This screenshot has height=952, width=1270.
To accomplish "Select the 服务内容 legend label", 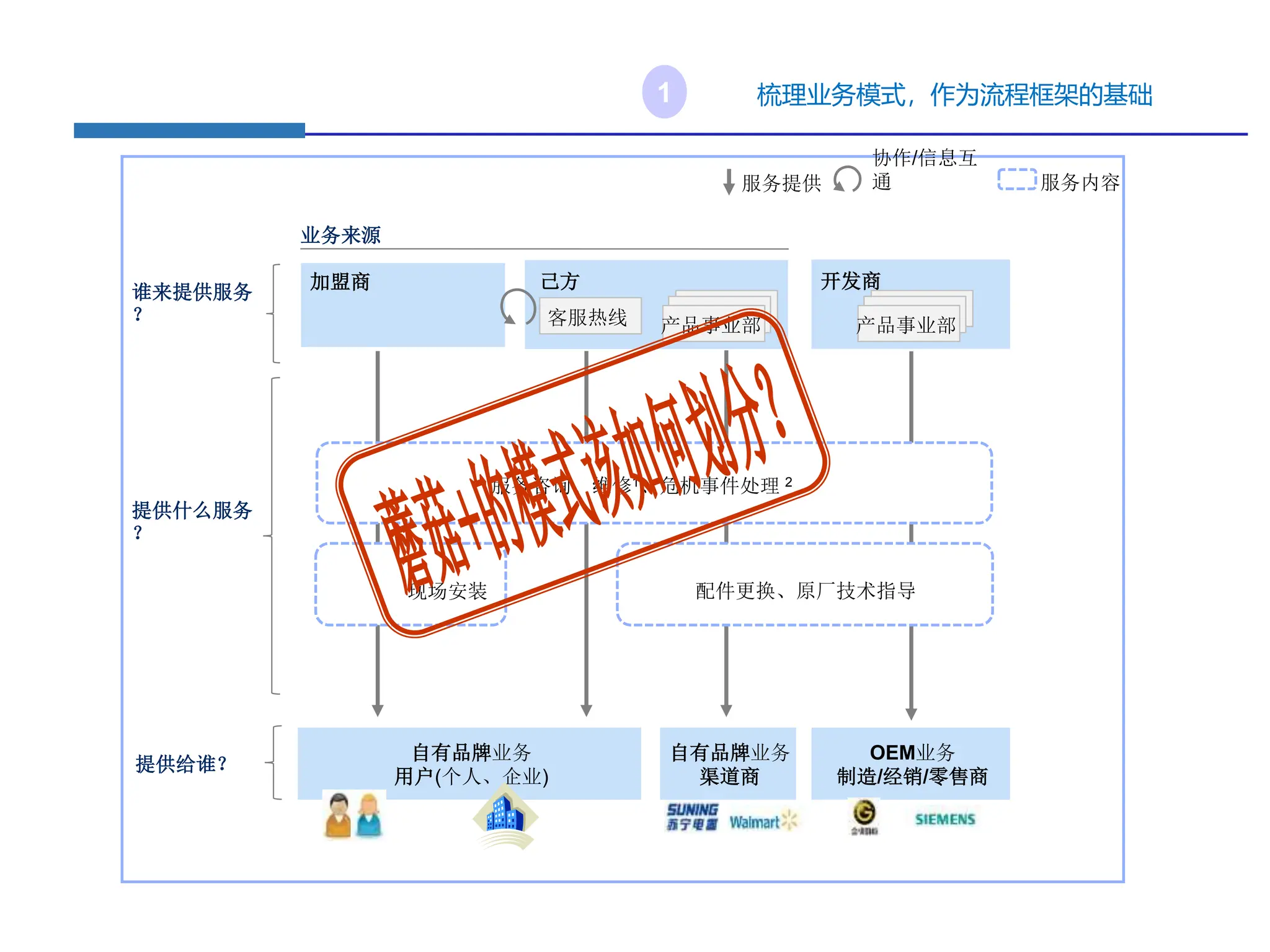I will (1080, 182).
